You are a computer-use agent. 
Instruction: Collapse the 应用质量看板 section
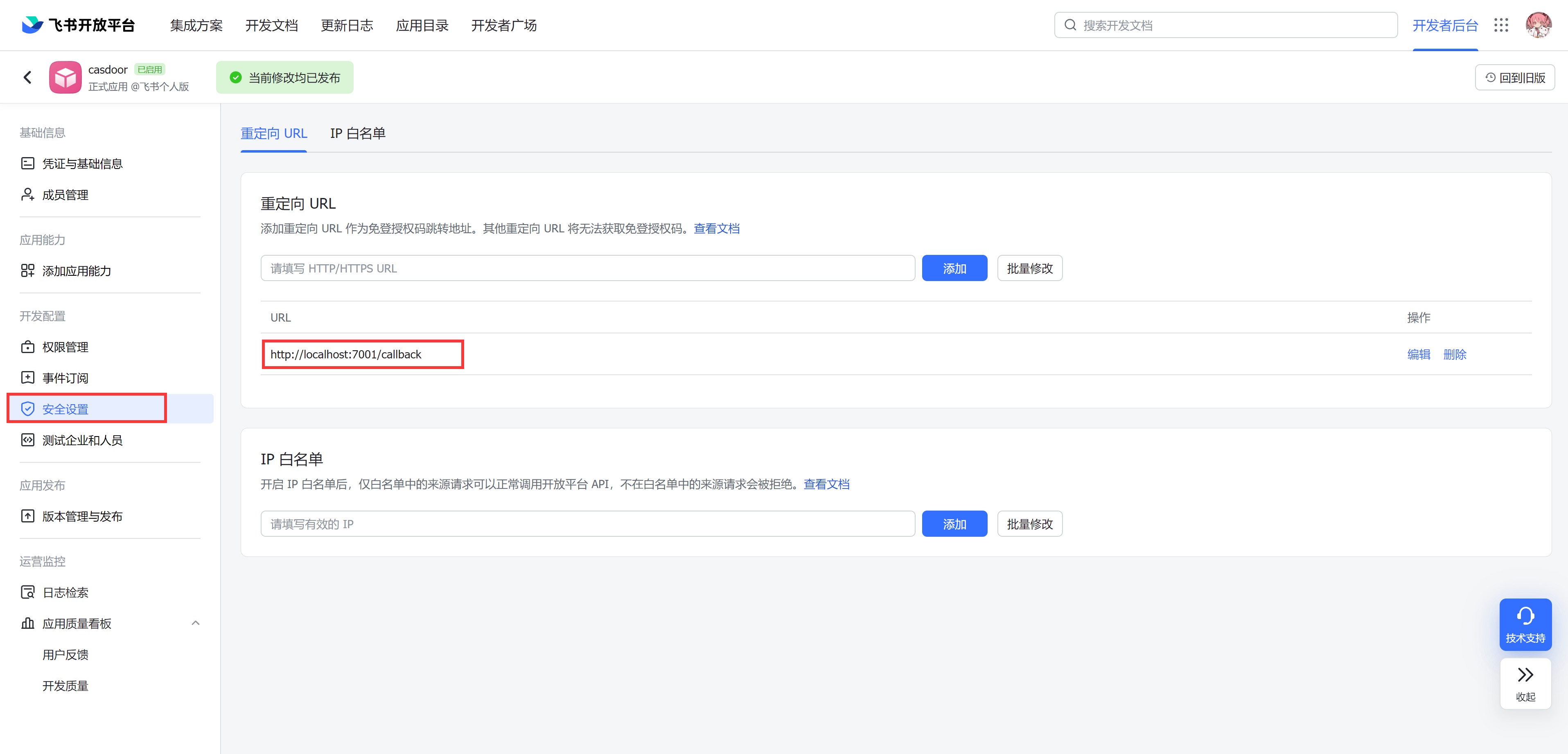[195, 623]
